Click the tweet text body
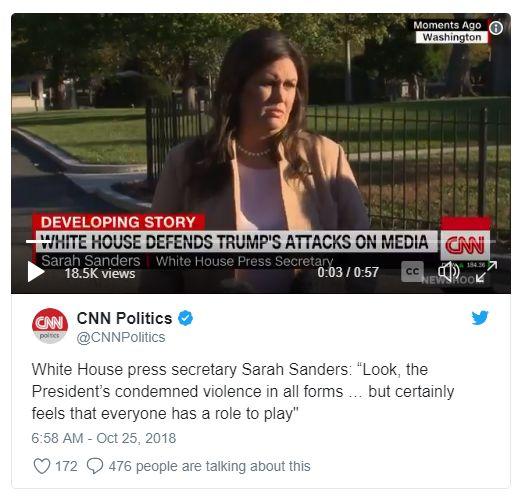Screen dimensions: 523x502 pyautogui.click(x=243, y=392)
